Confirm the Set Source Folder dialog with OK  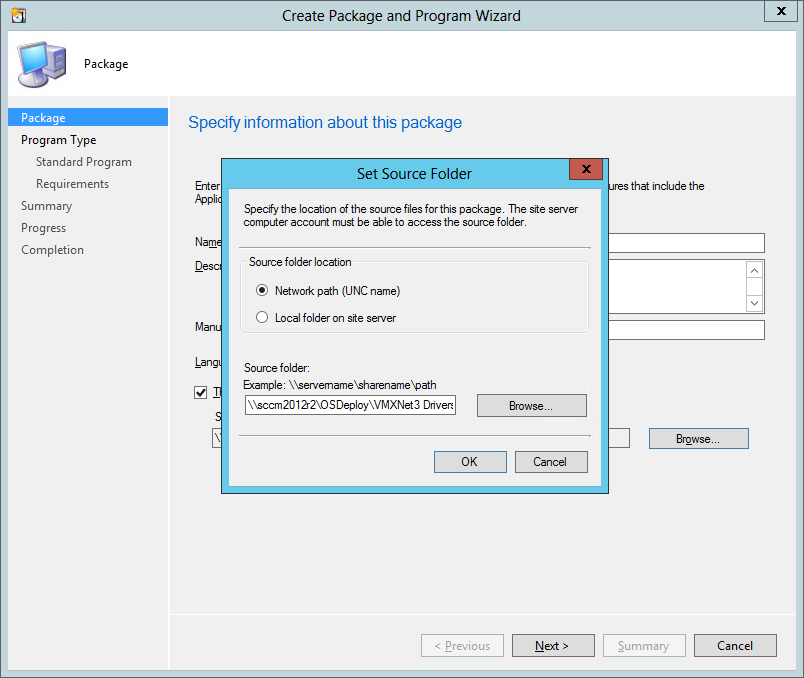pos(470,461)
